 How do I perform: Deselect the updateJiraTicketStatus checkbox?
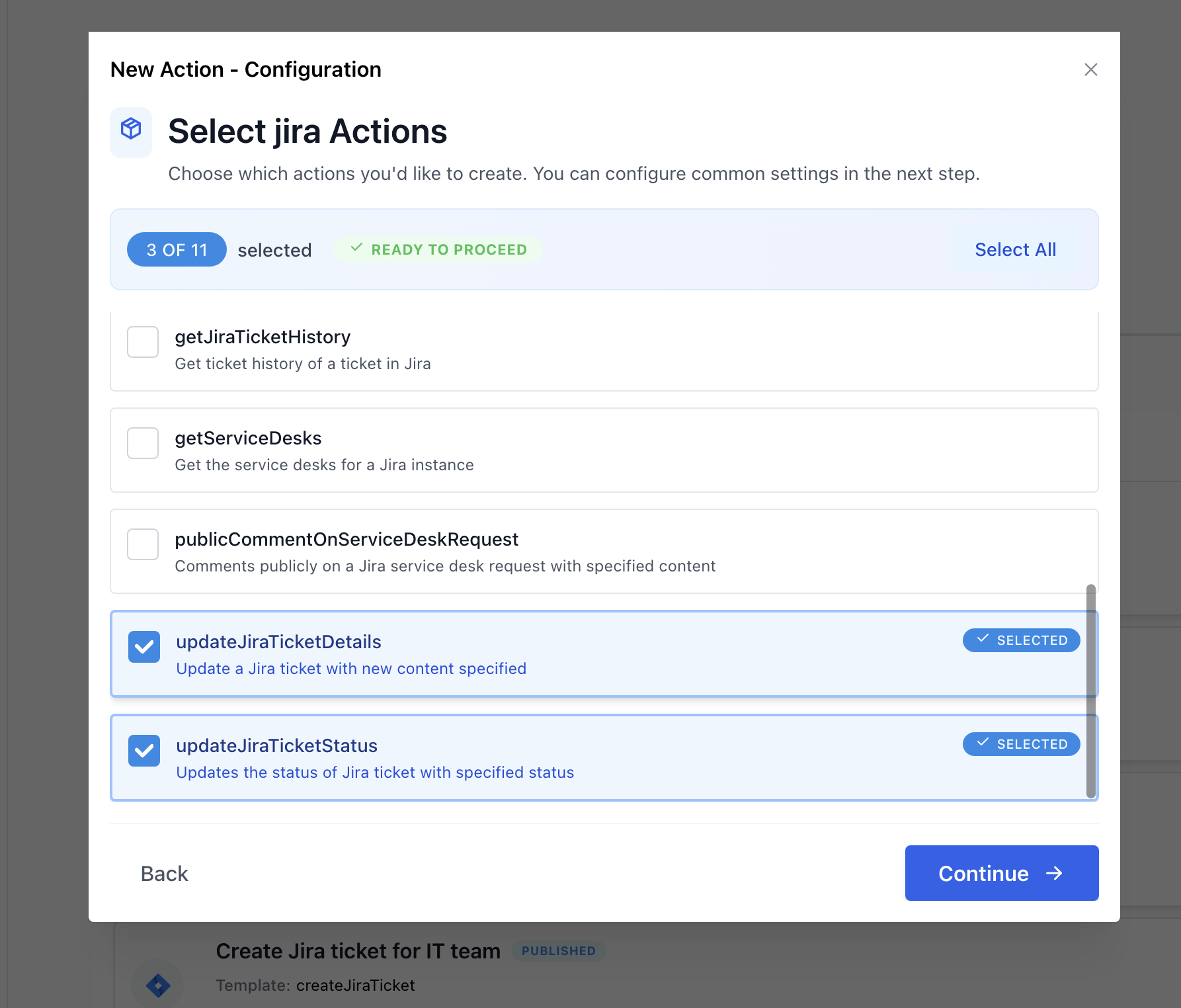[144, 751]
